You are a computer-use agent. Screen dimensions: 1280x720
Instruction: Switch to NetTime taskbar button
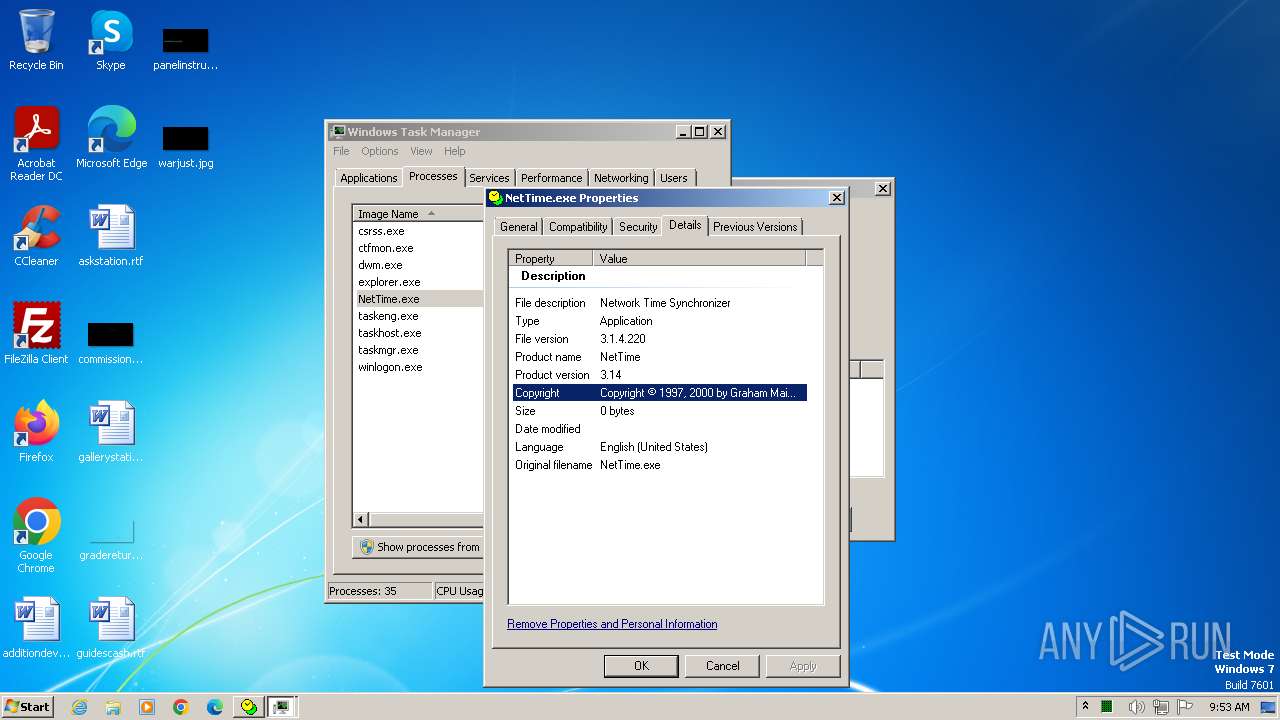(x=249, y=707)
